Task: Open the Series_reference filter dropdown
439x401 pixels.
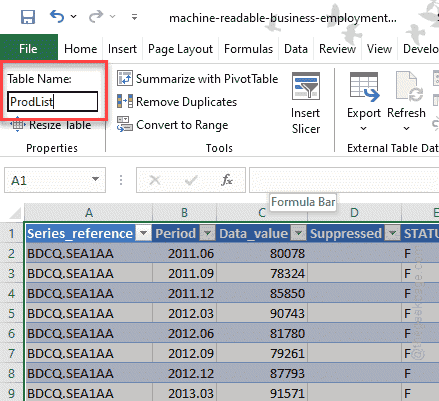Action: click(x=144, y=233)
